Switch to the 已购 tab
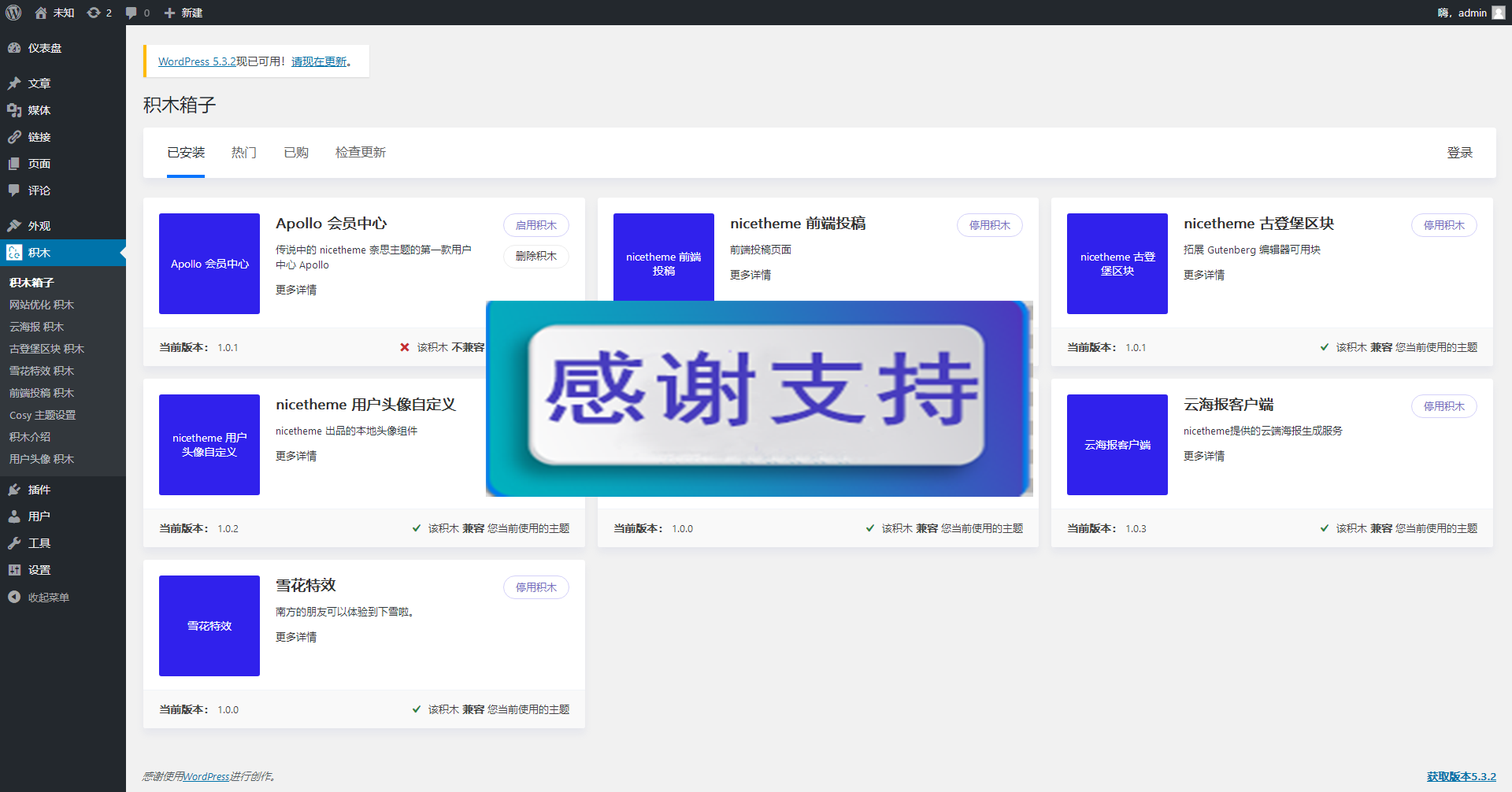 (296, 153)
